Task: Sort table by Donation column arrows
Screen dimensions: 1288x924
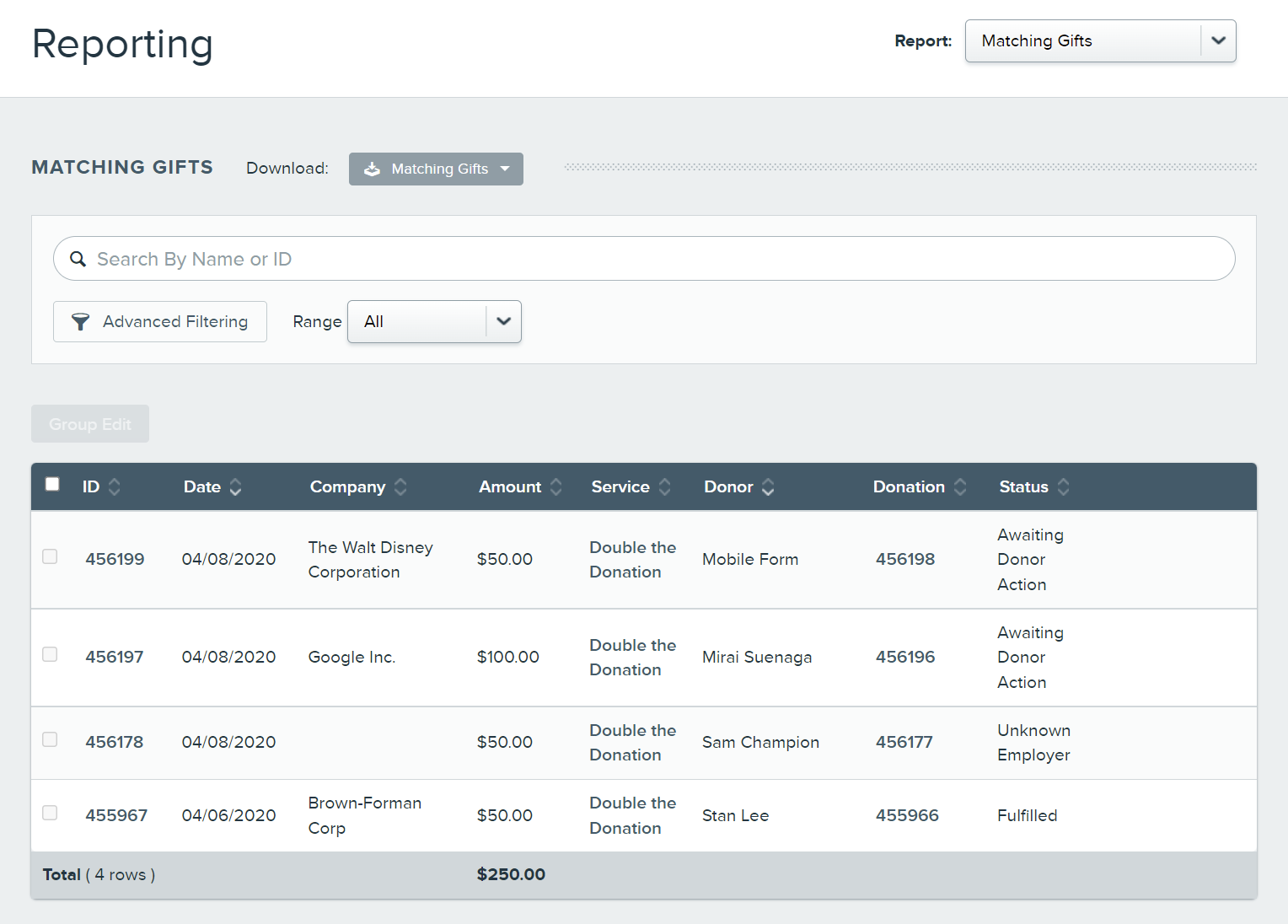Action: coord(960,486)
